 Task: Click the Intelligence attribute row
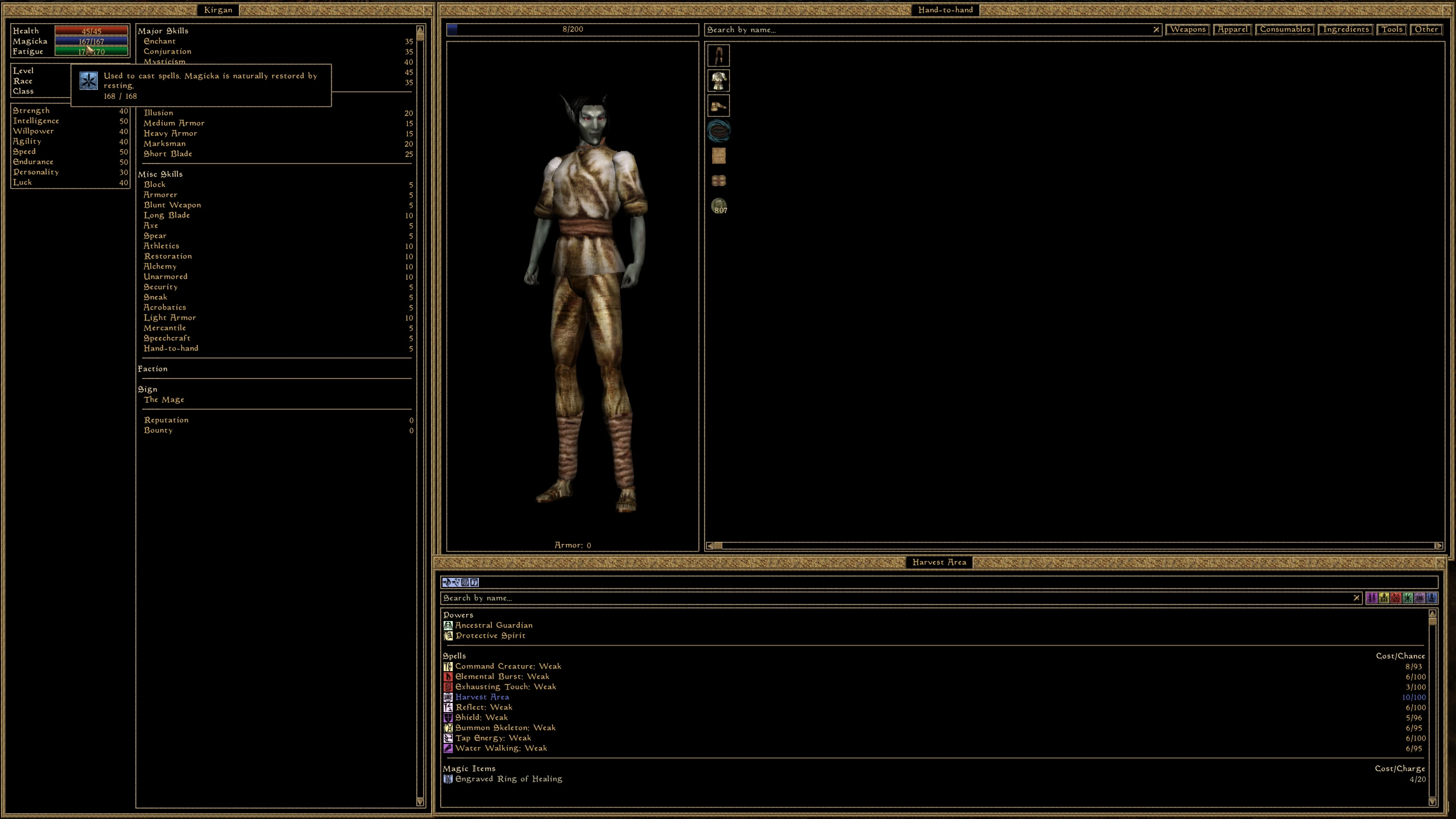pos(70,121)
